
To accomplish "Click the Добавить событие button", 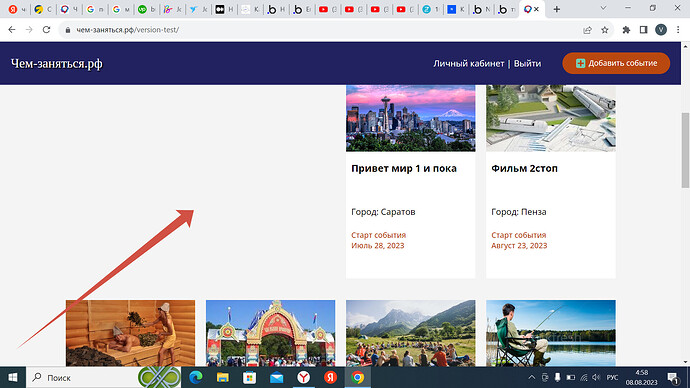I will tap(616, 63).
